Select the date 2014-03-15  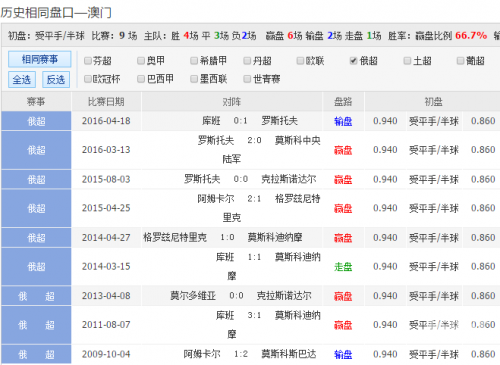click(x=106, y=266)
